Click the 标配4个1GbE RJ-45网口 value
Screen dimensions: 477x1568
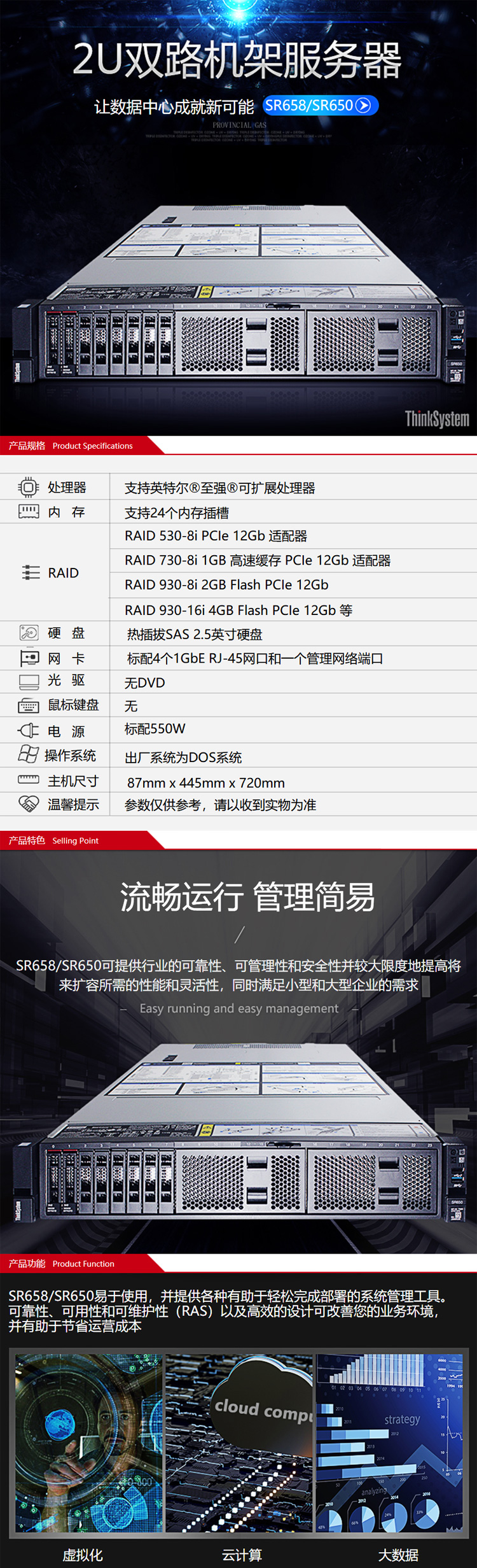coord(255,658)
